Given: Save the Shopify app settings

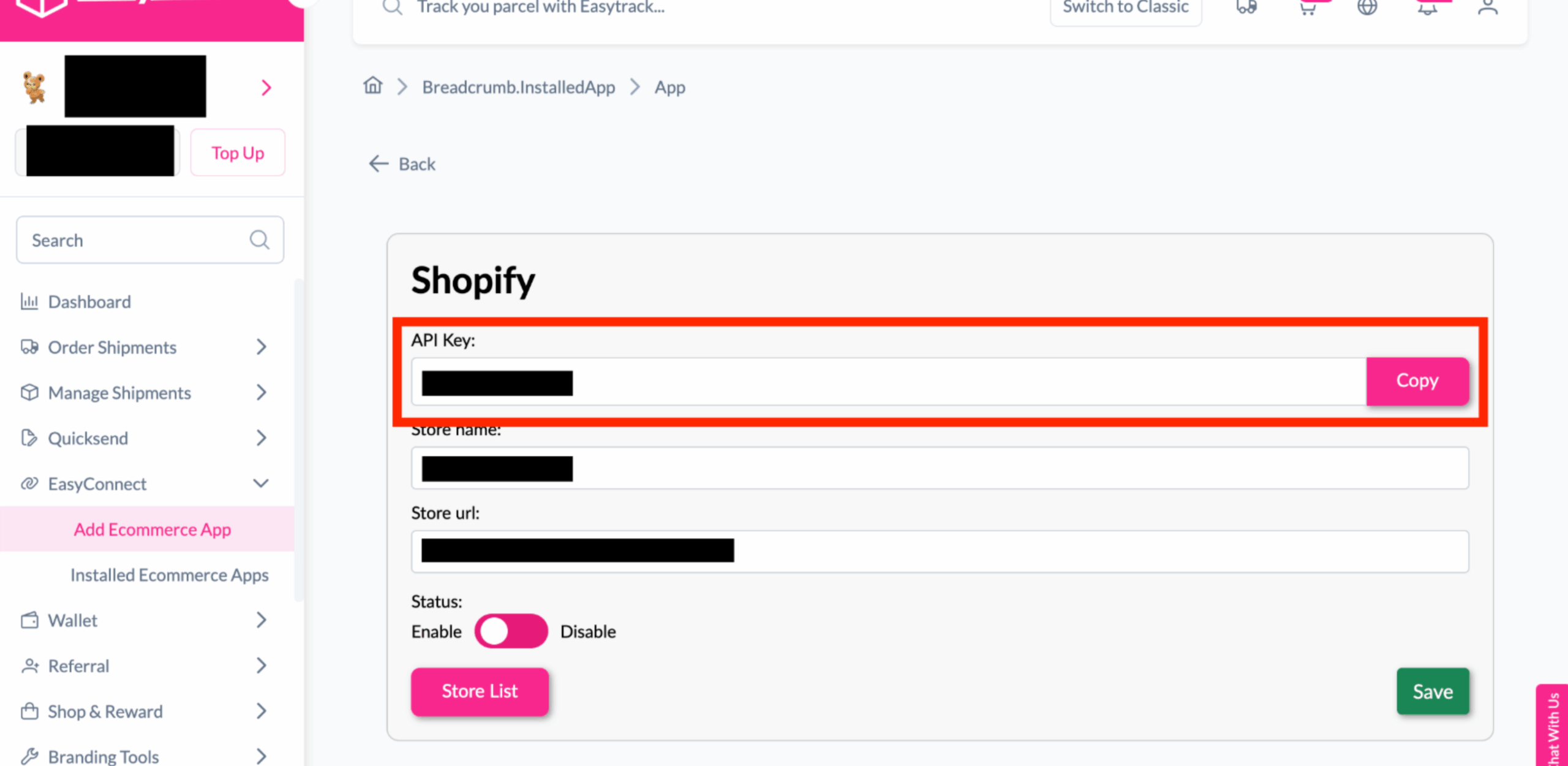Looking at the screenshot, I should [x=1433, y=691].
